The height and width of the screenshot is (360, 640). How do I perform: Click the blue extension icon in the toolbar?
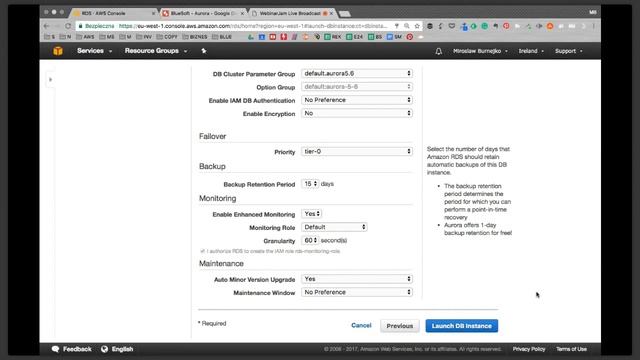(x=464, y=27)
